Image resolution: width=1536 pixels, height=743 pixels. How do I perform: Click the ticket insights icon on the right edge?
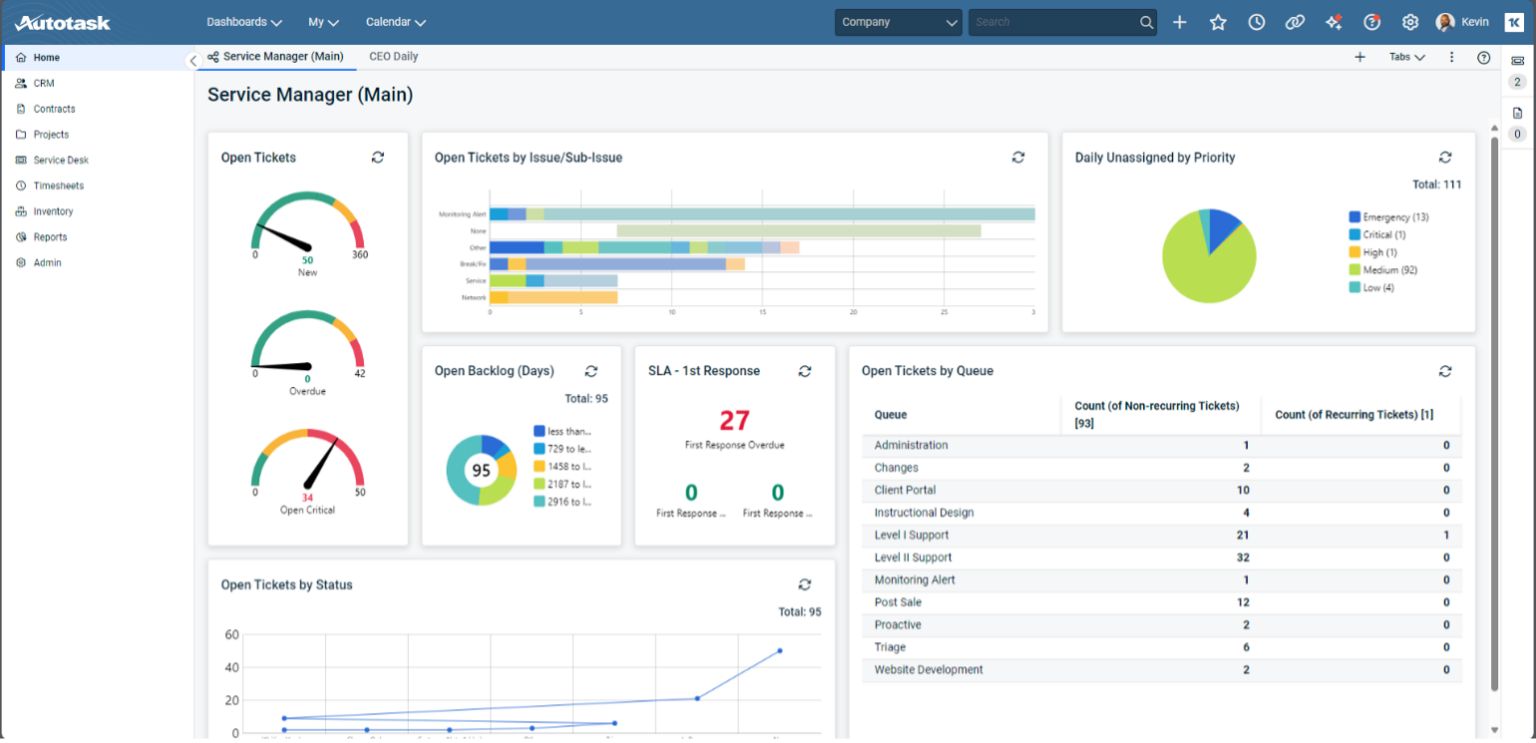coord(1517,60)
